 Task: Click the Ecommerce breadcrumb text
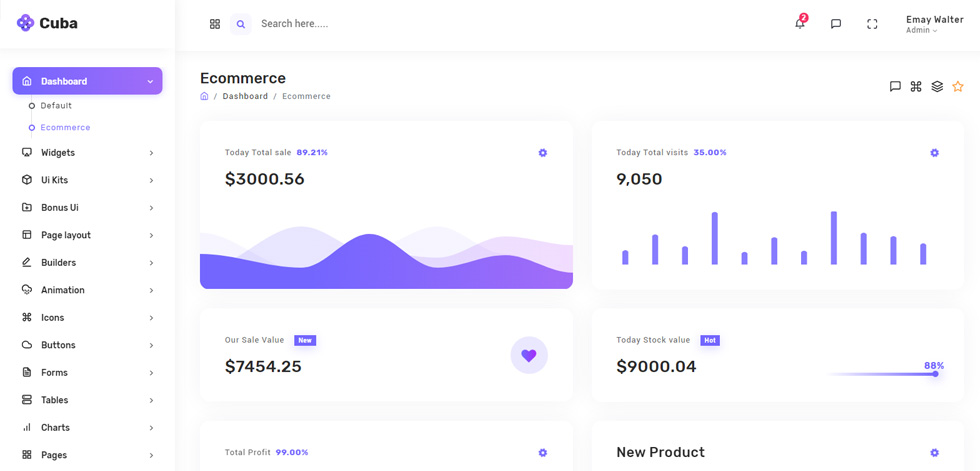[x=306, y=96]
